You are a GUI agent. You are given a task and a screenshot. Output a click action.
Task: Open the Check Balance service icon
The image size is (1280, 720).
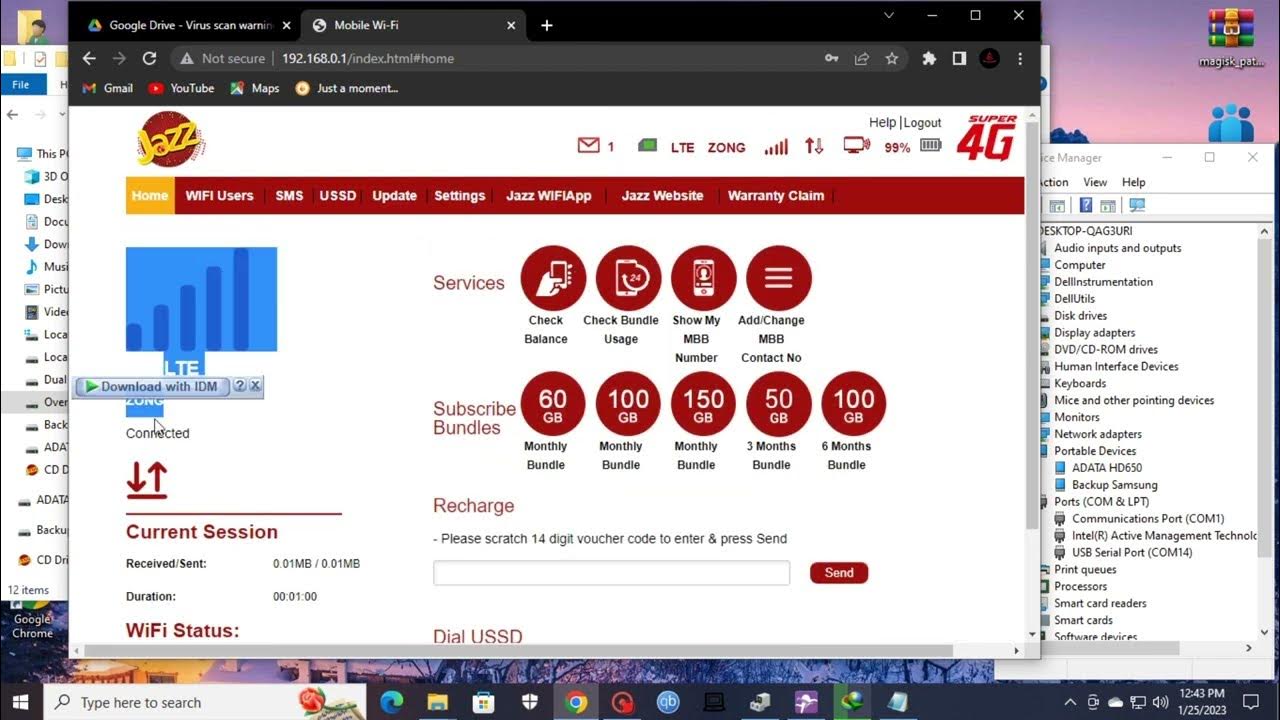551,278
